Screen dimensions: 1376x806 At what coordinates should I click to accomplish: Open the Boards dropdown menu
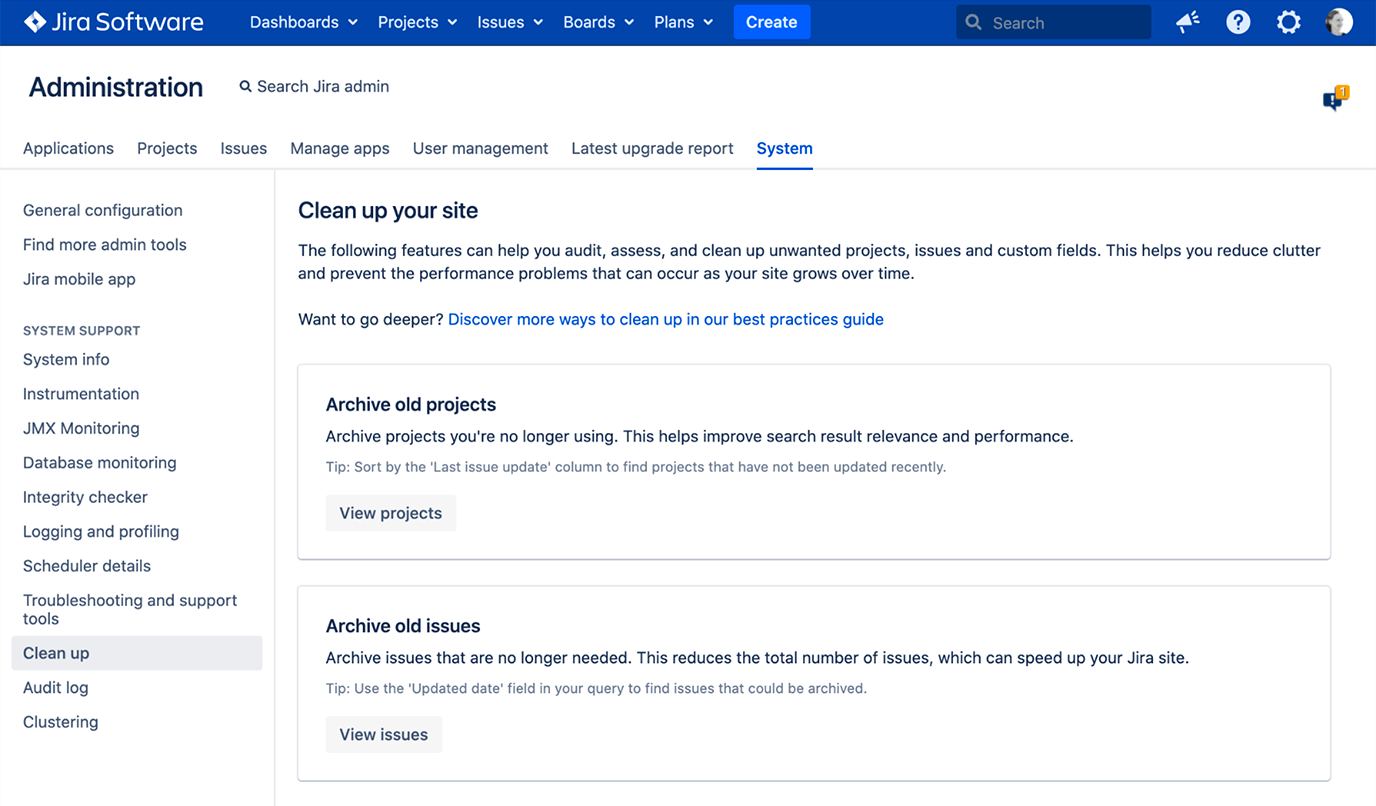click(597, 21)
